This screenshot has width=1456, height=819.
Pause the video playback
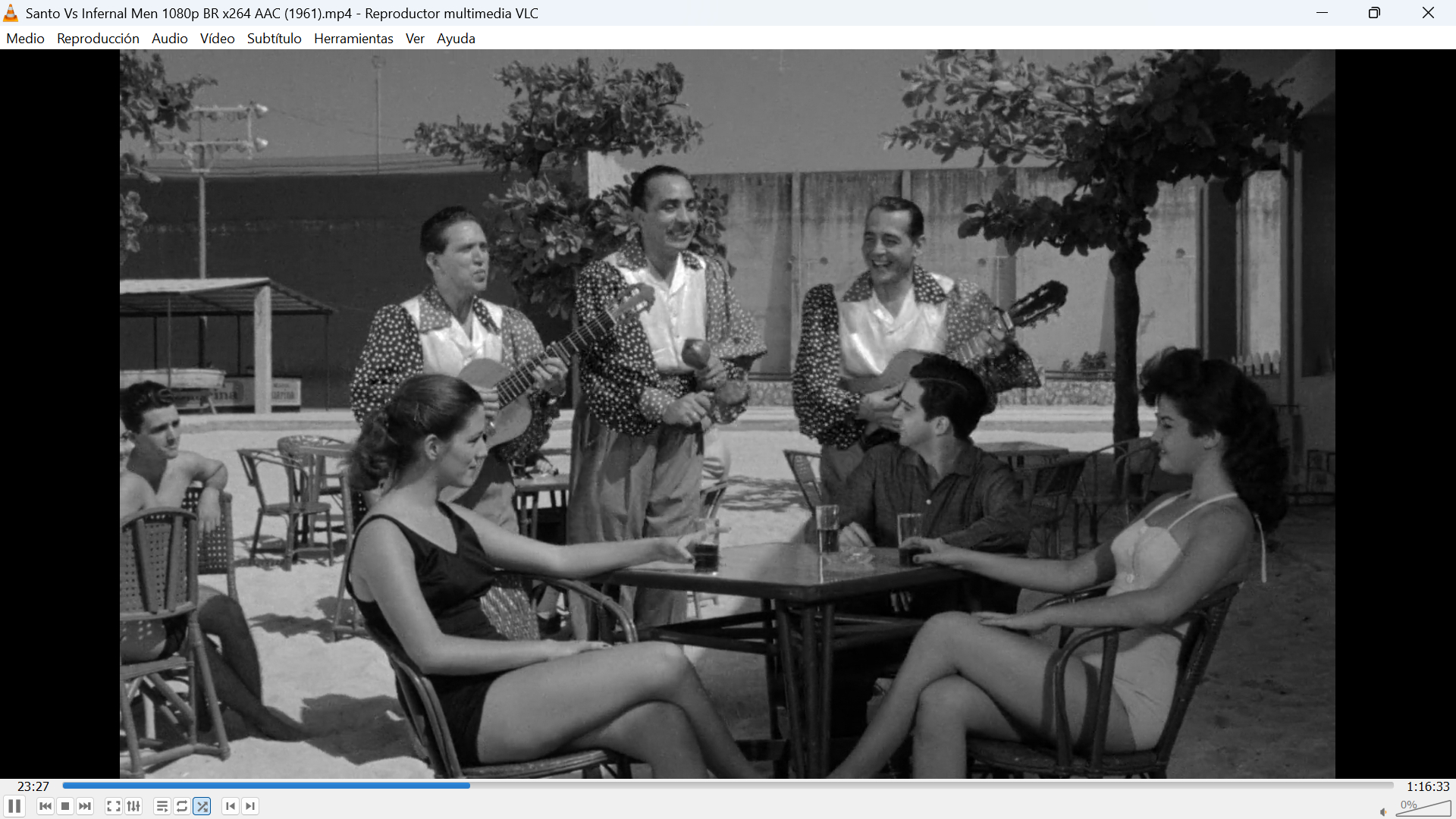coord(14,806)
